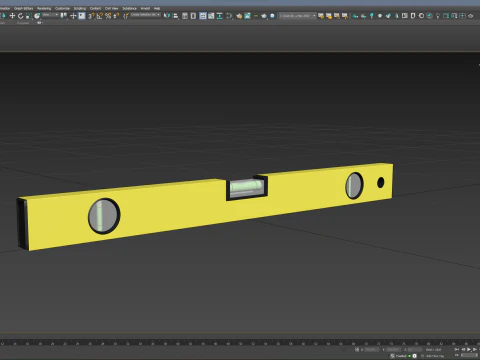Click Y coordinate input field

point(394,349)
